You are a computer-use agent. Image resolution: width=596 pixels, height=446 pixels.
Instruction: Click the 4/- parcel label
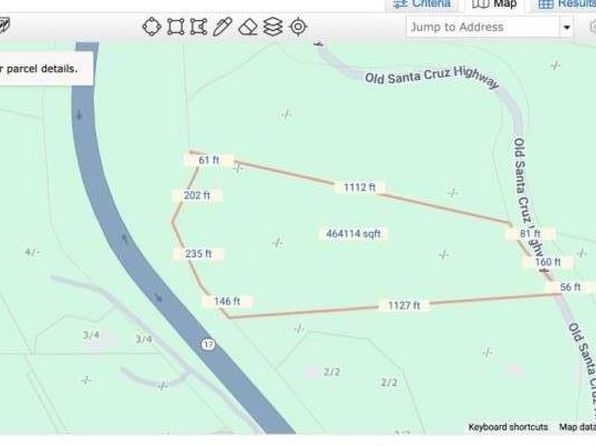click(x=32, y=252)
